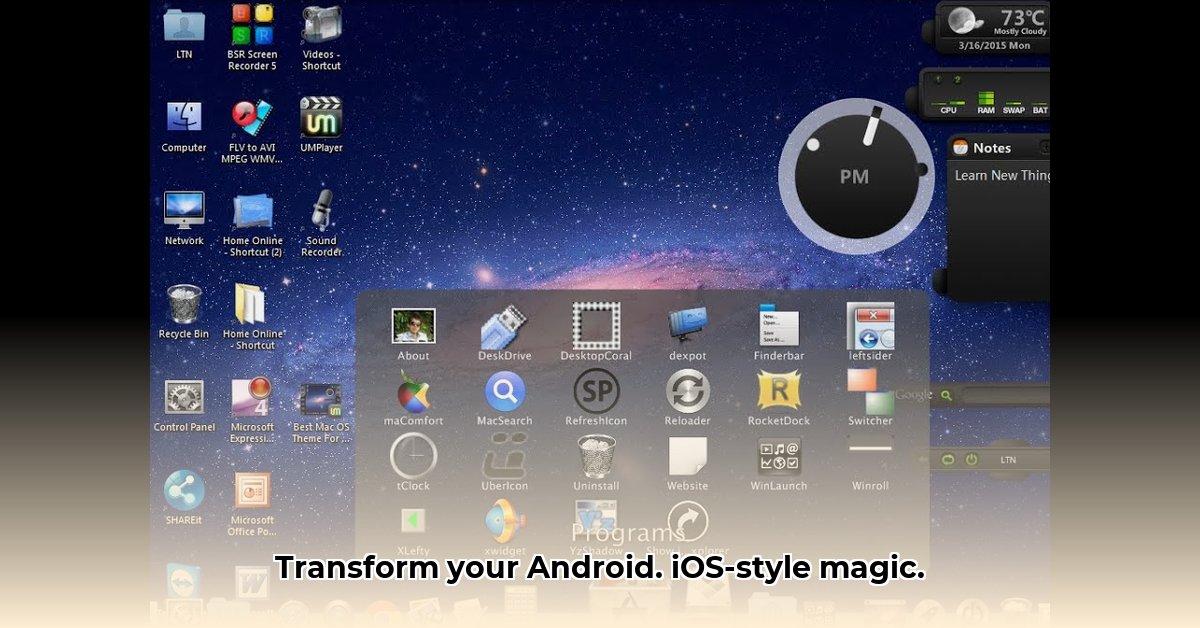Launch xwidget
This screenshot has height=628, width=1200.
tap(506, 518)
